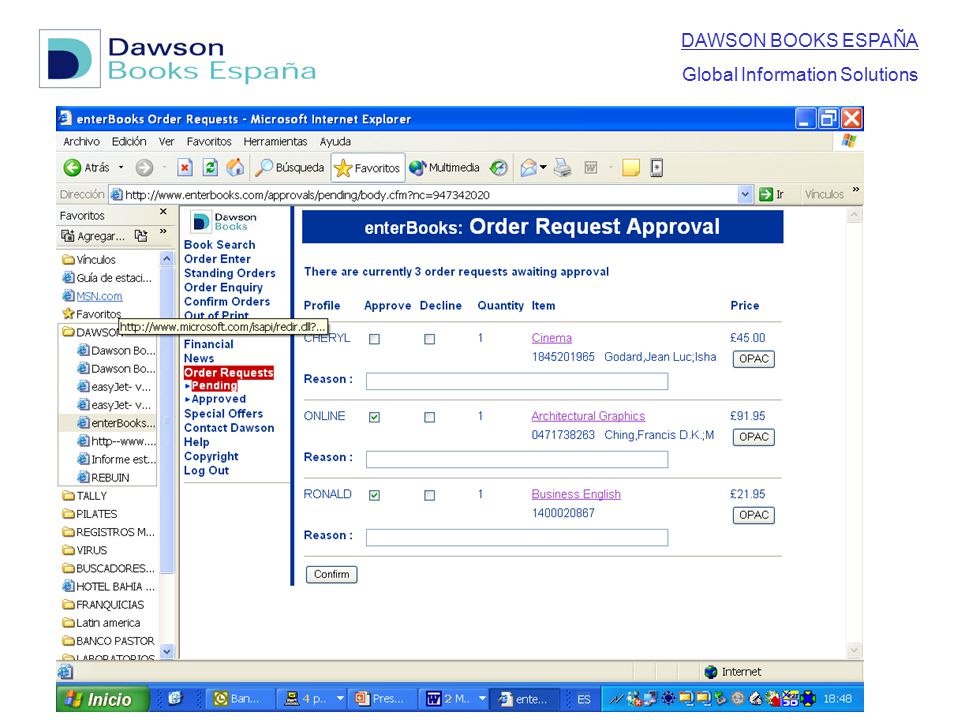The width and height of the screenshot is (960, 720).
Task: Click the address bar URL field
Action: (423, 195)
